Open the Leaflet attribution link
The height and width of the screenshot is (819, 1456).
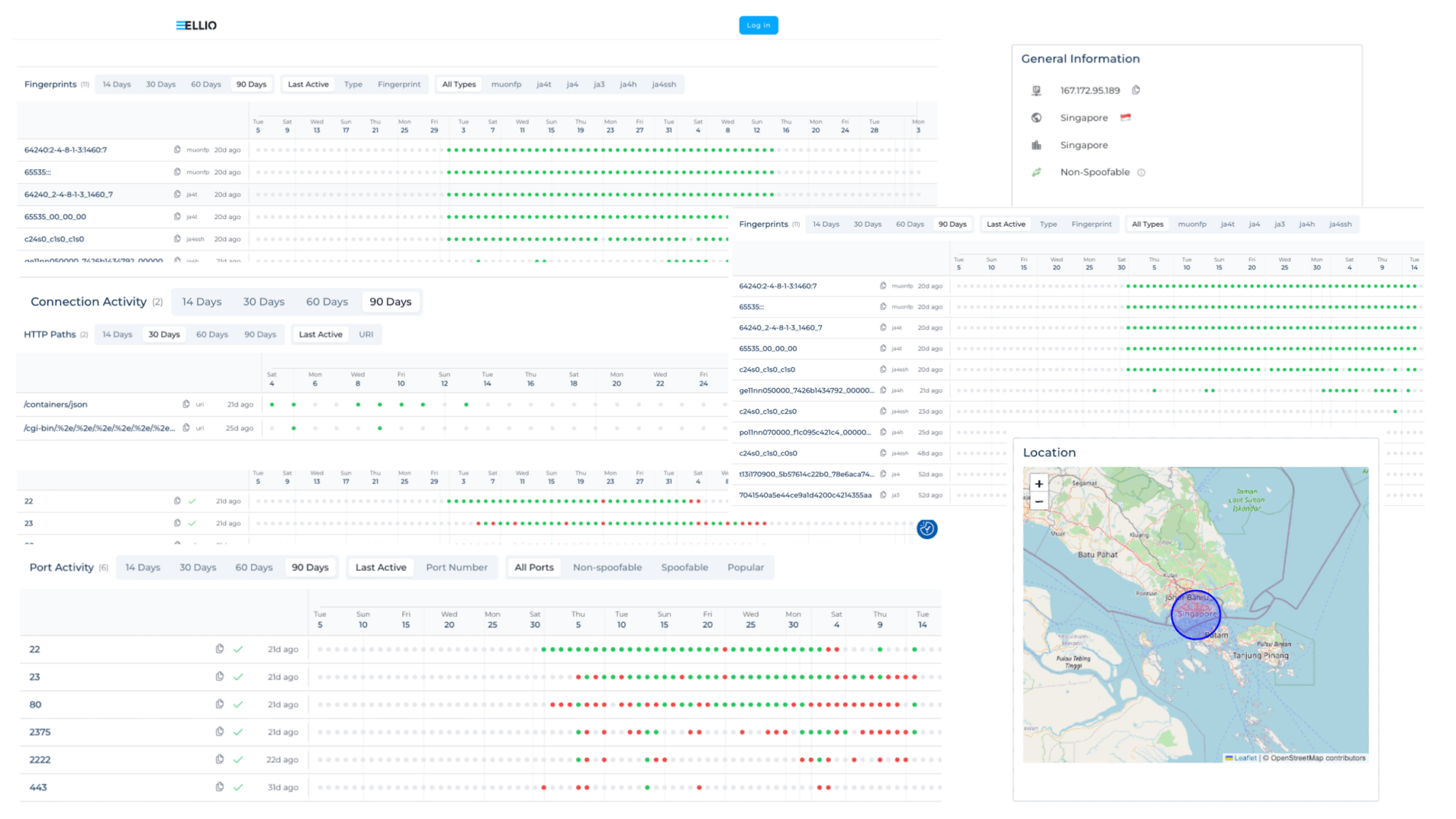[x=1245, y=758]
